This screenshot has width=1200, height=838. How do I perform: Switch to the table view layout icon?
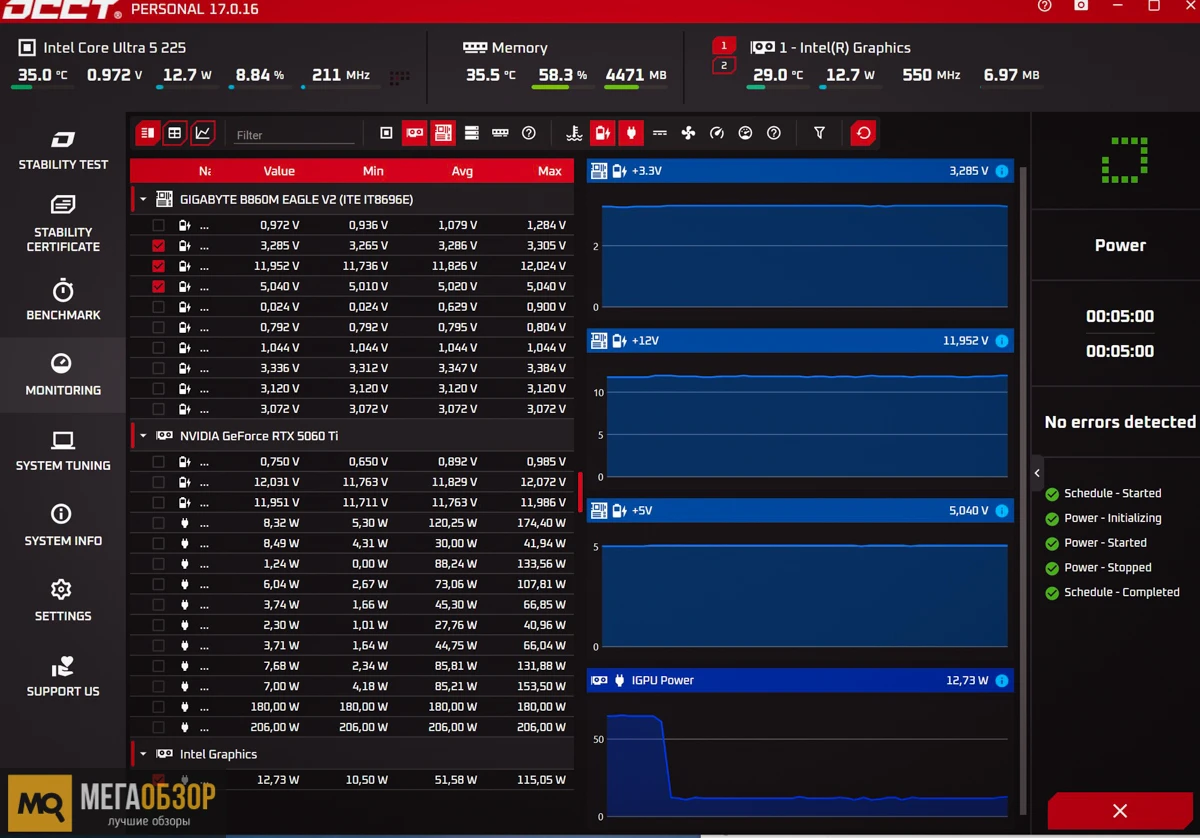pos(175,133)
